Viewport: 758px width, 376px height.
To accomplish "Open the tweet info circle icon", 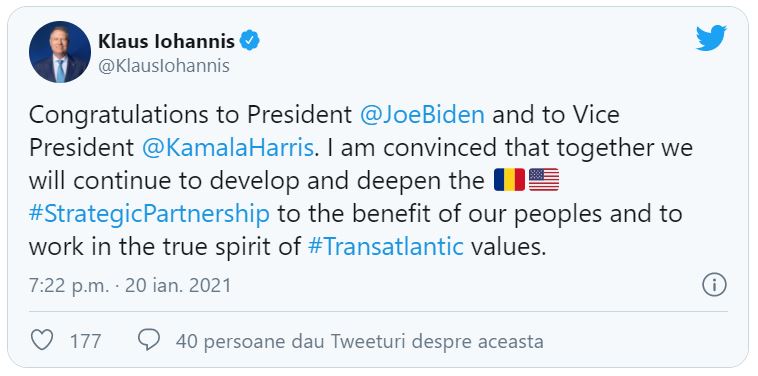I will 714,285.
